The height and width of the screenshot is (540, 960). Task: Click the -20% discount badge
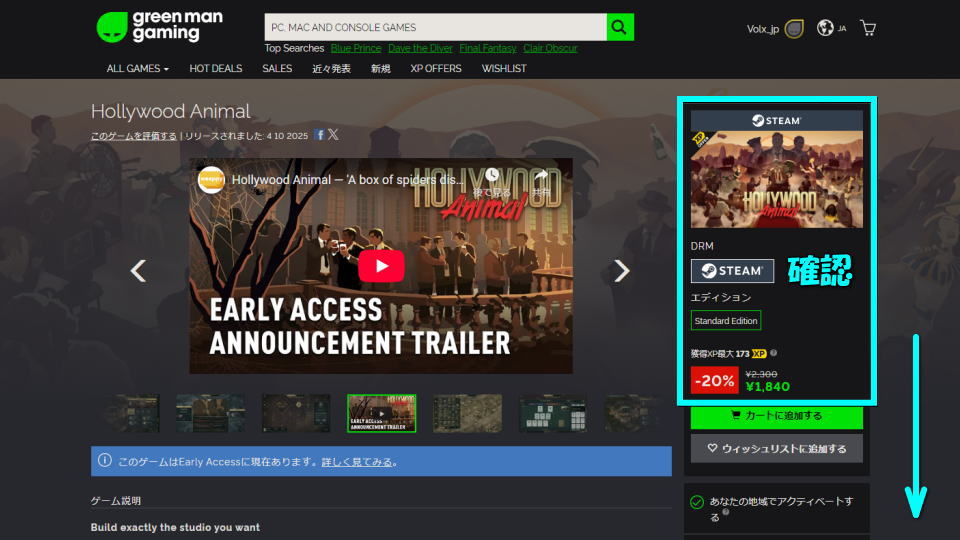pyautogui.click(x=714, y=380)
